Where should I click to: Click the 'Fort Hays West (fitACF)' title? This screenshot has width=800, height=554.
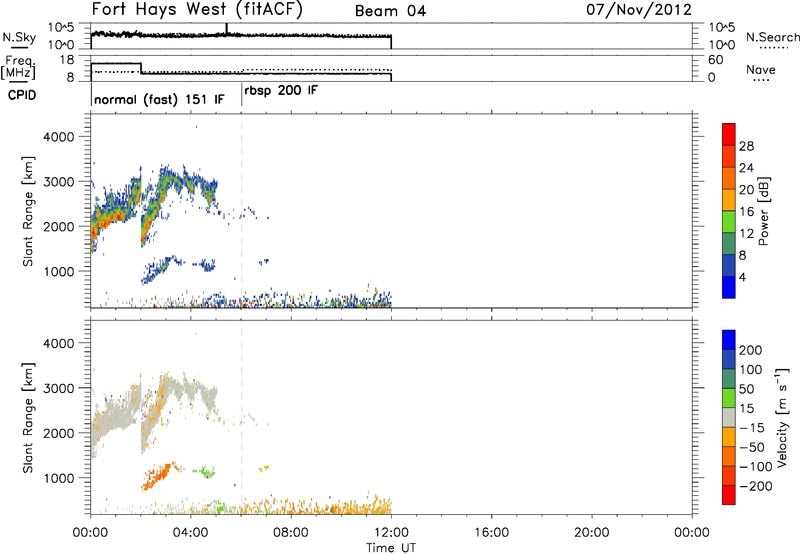point(197,10)
